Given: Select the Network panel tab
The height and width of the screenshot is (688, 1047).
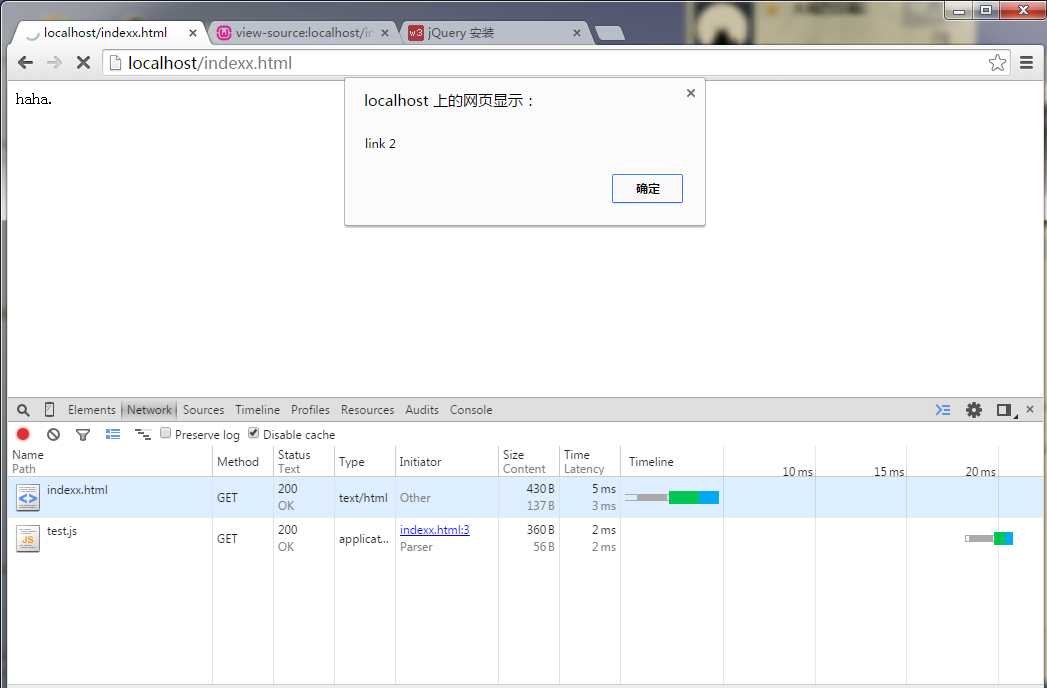Looking at the screenshot, I should 149,409.
